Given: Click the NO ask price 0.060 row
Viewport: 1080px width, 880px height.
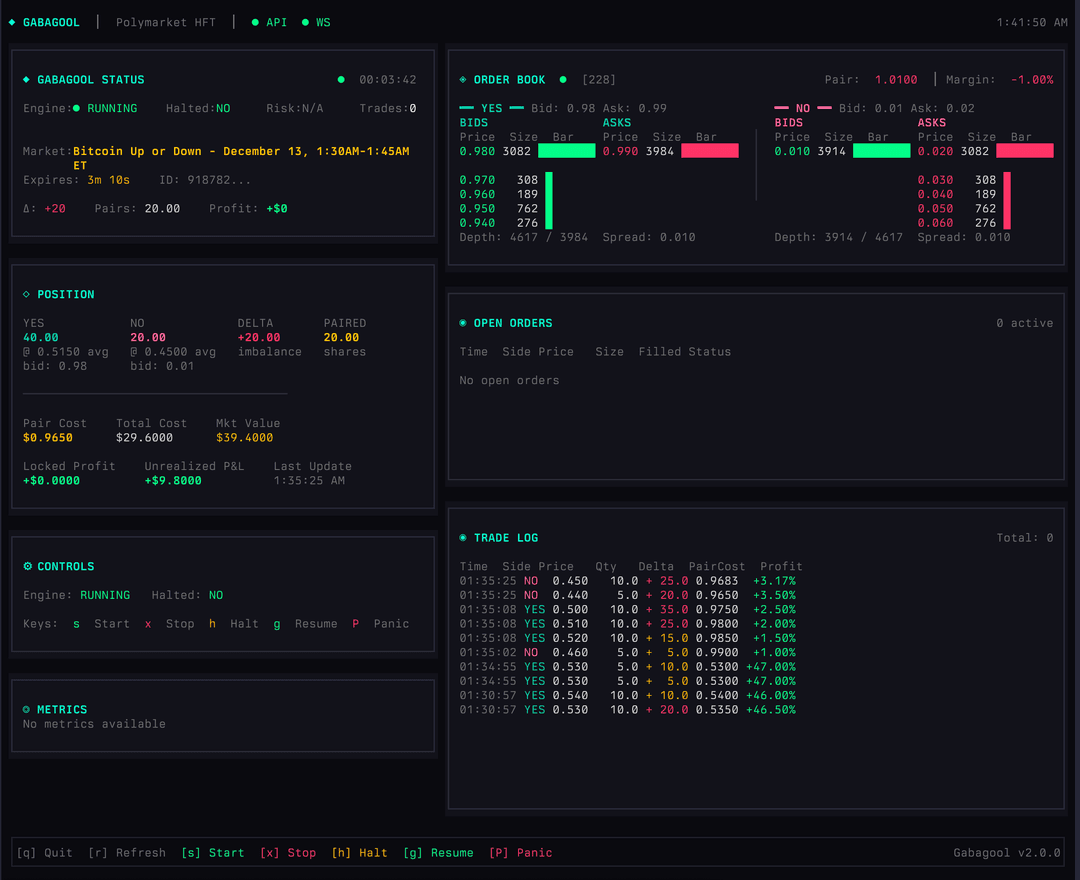Looking at the screenshot, I should point(964,223).
